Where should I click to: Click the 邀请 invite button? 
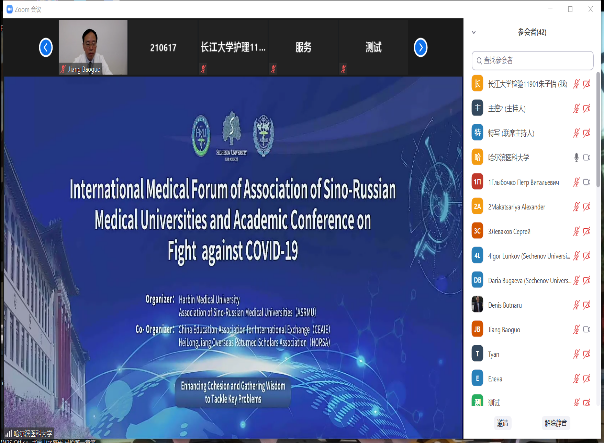(x=503, y=424)
